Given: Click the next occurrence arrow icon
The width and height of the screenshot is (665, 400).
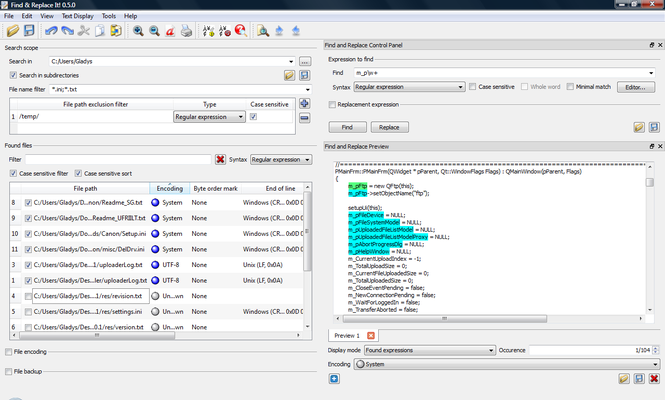Looking at the screenshot, I should tap(279, 31).
